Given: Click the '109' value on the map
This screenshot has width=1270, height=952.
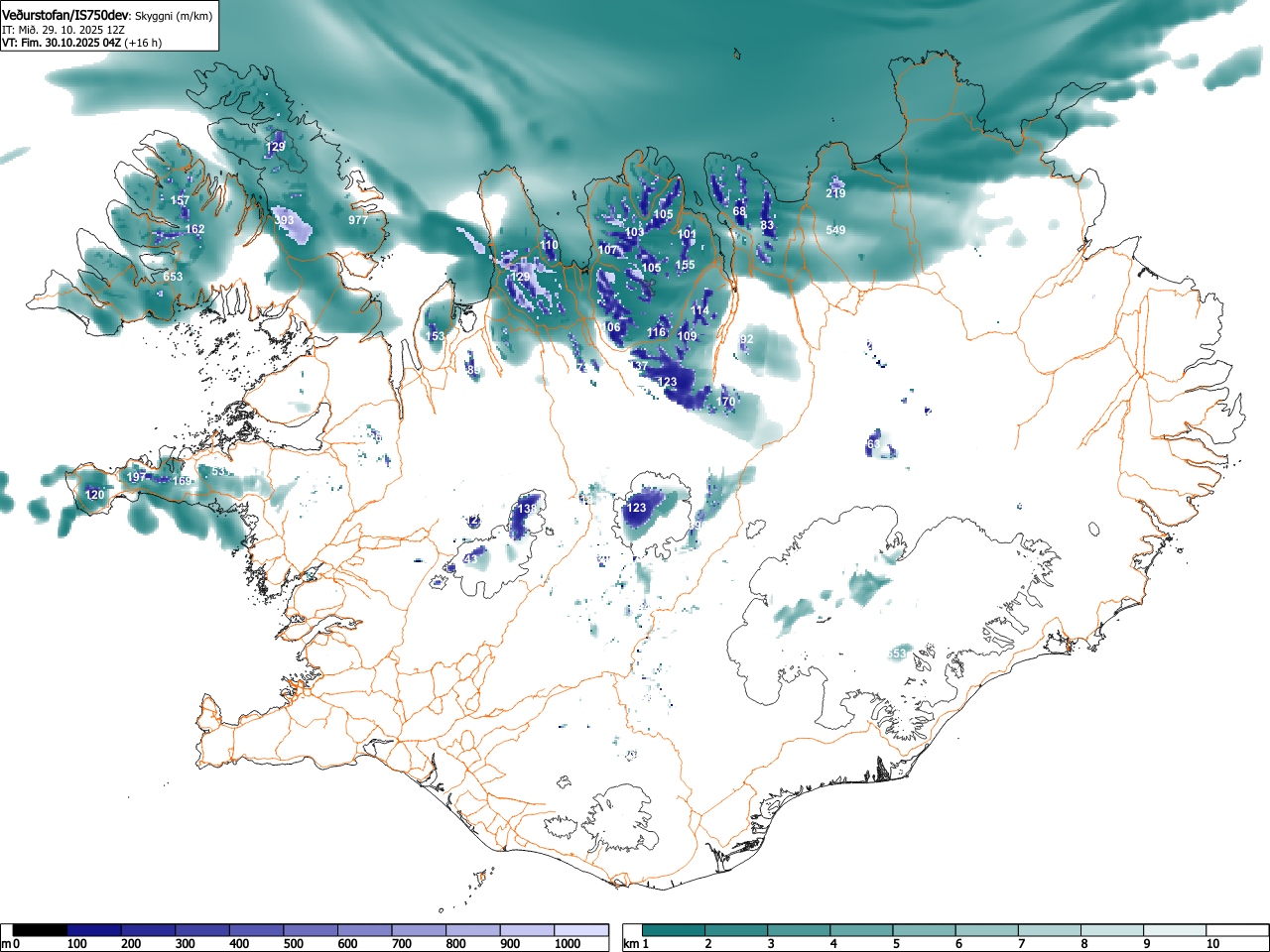Looking at the screenshot, I should point(687,336).
